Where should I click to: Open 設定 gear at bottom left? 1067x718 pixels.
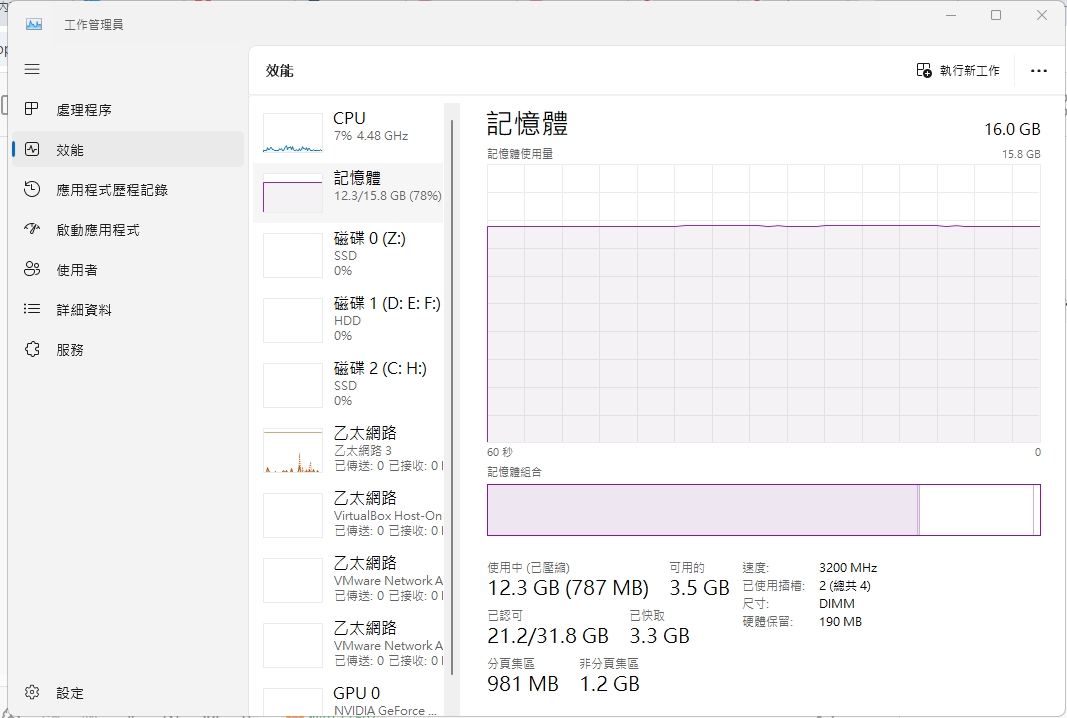coord(32,692)
